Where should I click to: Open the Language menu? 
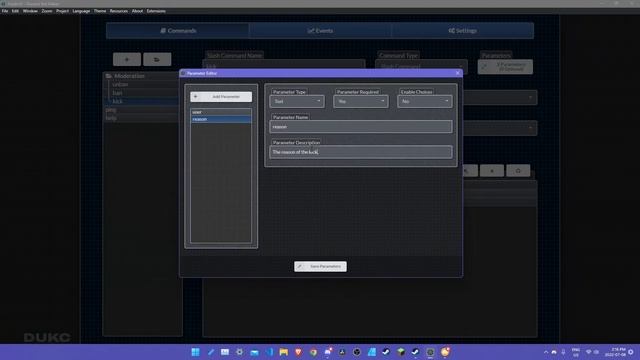(x=81, y=11)
